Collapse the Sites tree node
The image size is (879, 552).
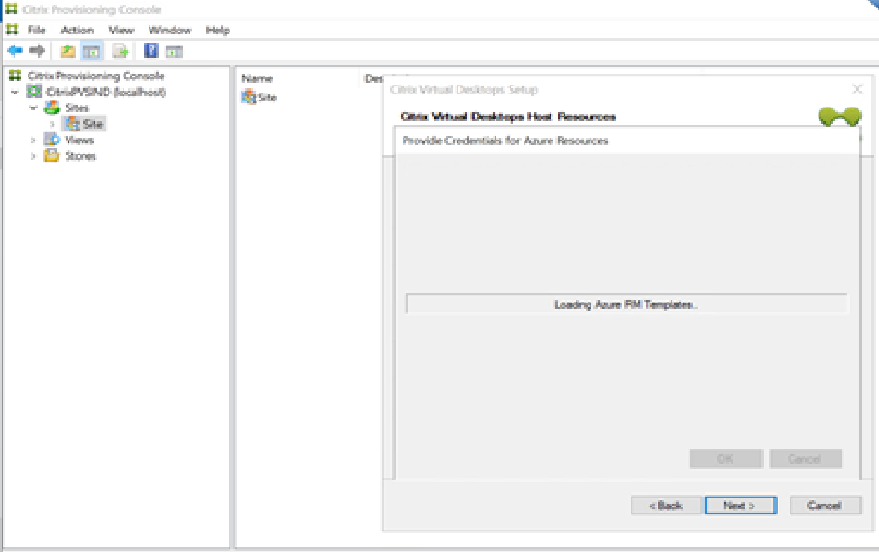[33, 108]
